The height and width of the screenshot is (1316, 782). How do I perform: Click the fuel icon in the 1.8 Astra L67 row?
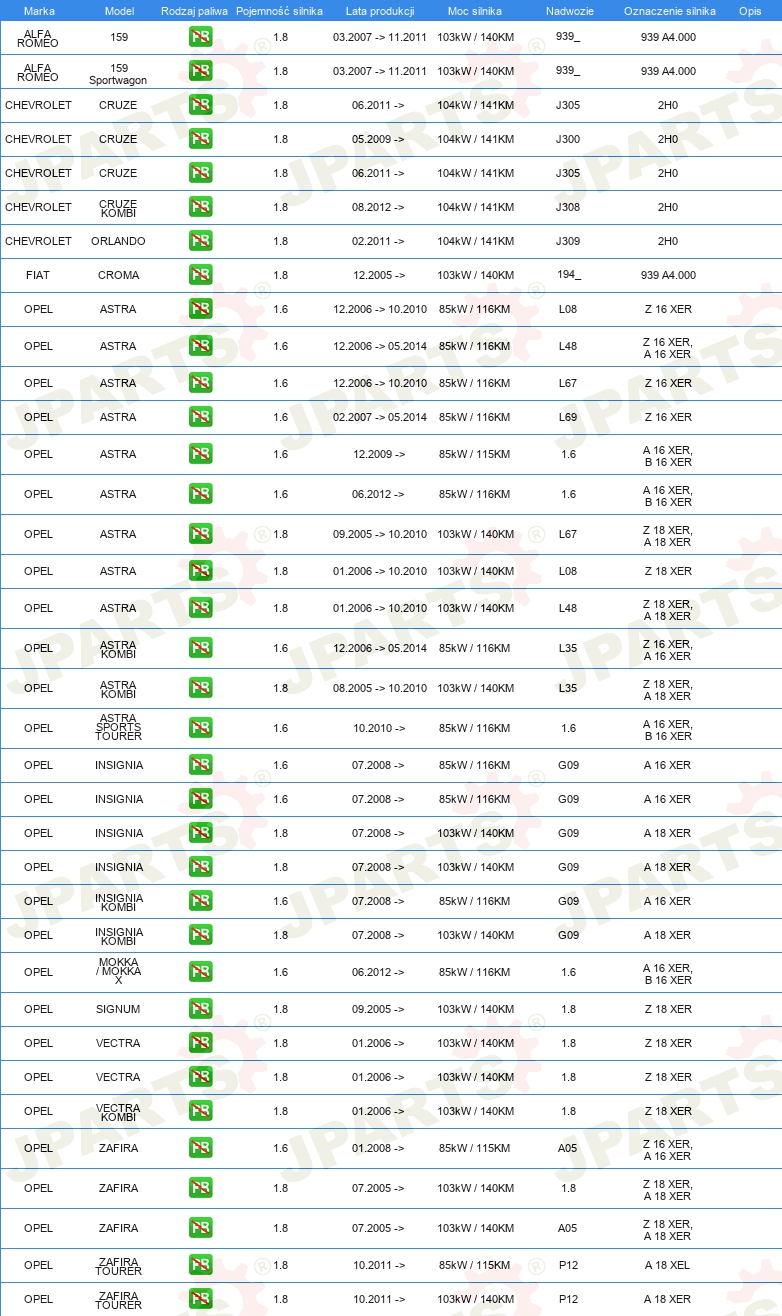200,534
